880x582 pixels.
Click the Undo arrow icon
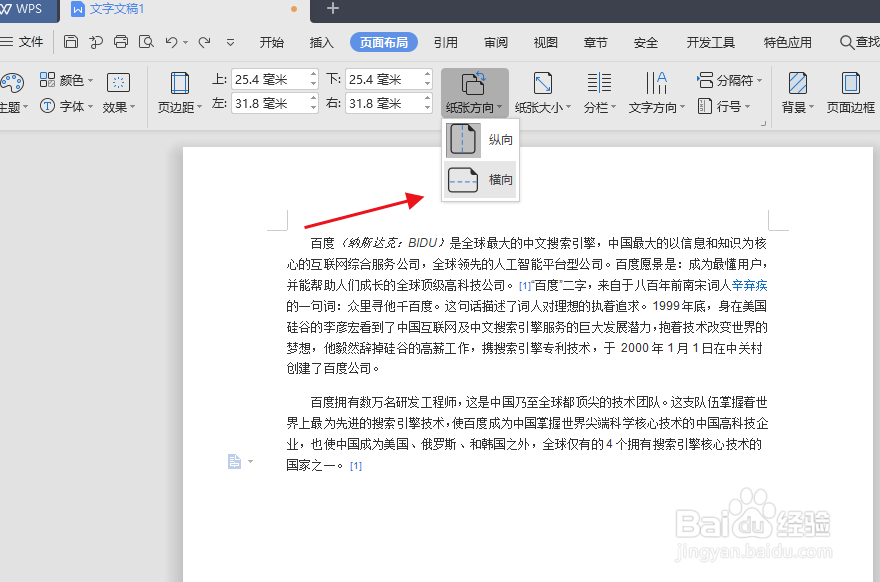tap(172, 42)
